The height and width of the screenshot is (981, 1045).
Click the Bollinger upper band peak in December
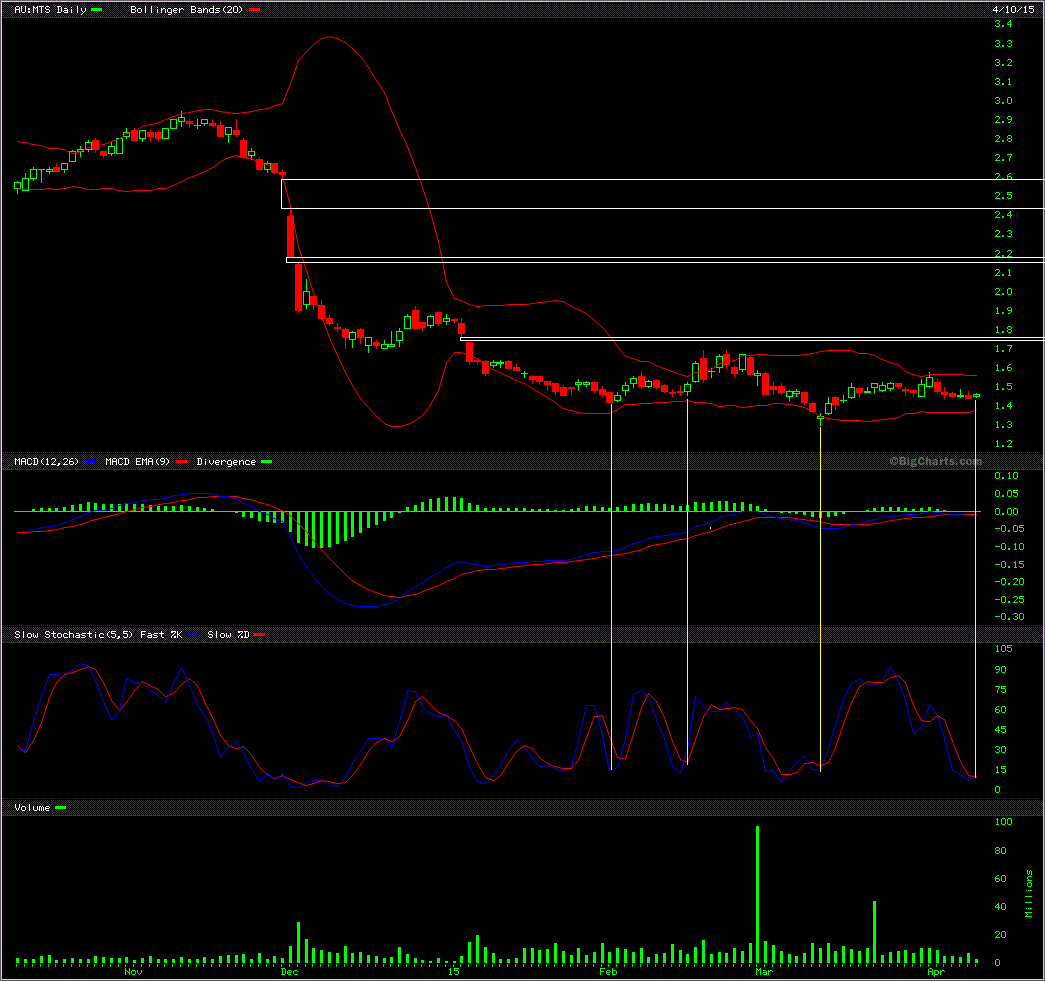point(329,37)
